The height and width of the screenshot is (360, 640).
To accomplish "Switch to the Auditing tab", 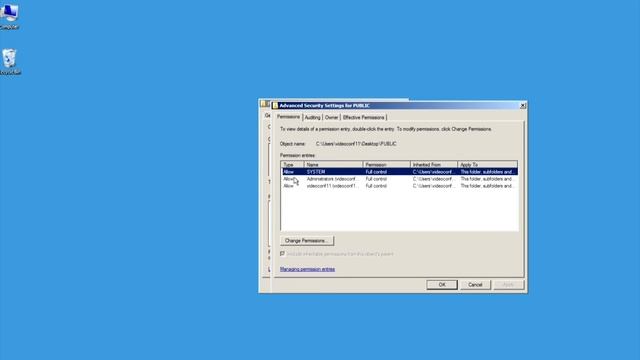I will pos(313,118).
